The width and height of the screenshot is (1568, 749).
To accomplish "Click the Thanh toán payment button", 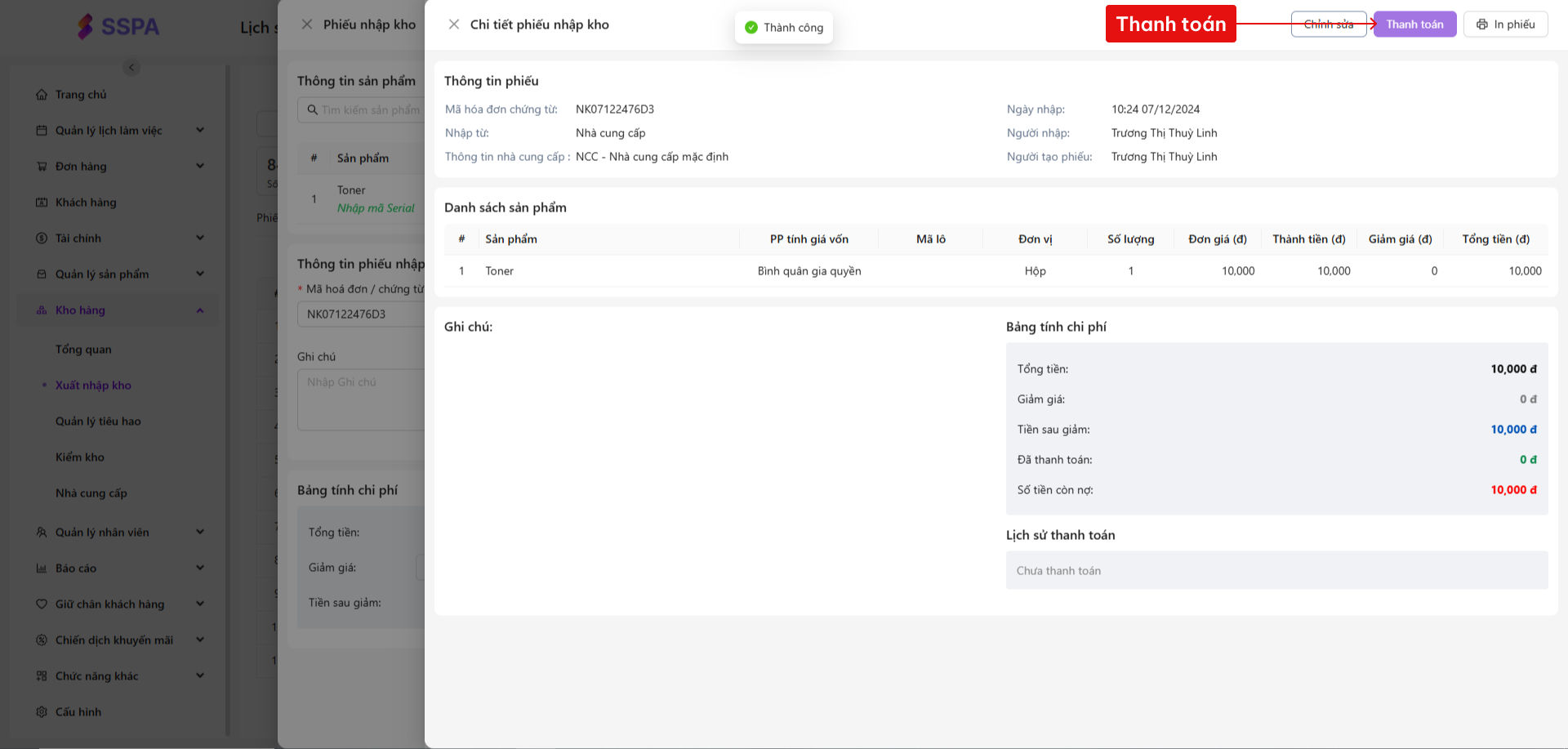I will point(1414,25).
